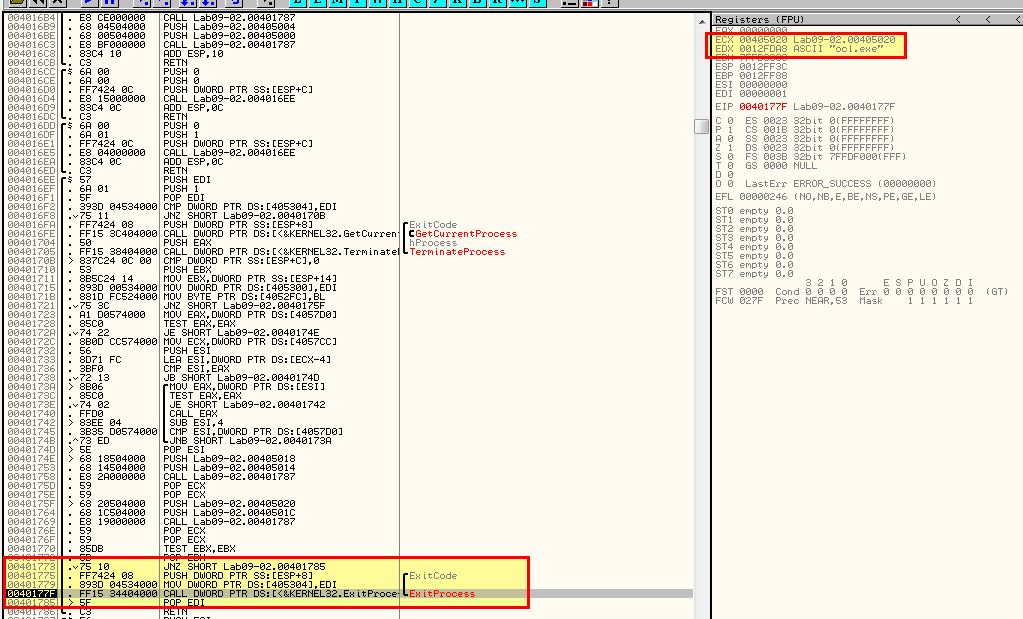Screen dimensions: 1023x619
Task: Select the EDI register value 00000001
Action: 763,94
